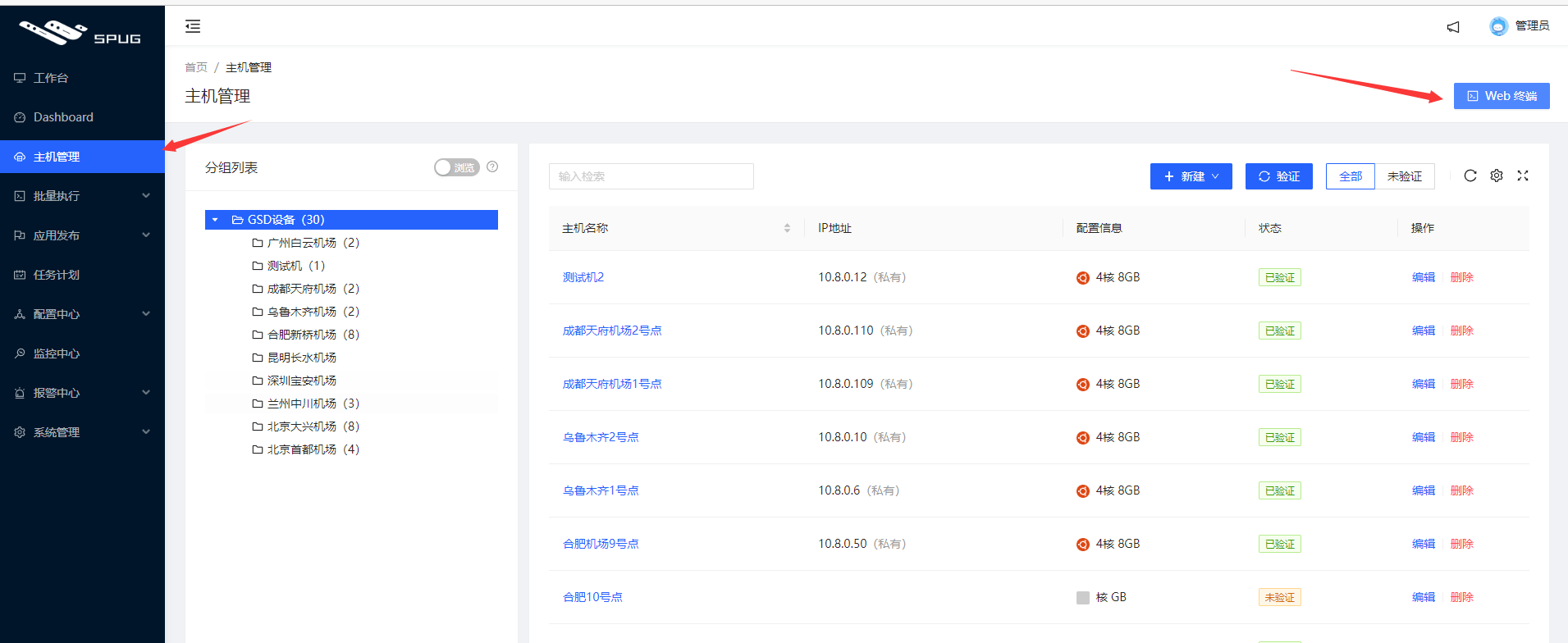The height and width of the screenshot is (643, 1568).
Task: Click the help question mark icon
Action: pos(492,166)
